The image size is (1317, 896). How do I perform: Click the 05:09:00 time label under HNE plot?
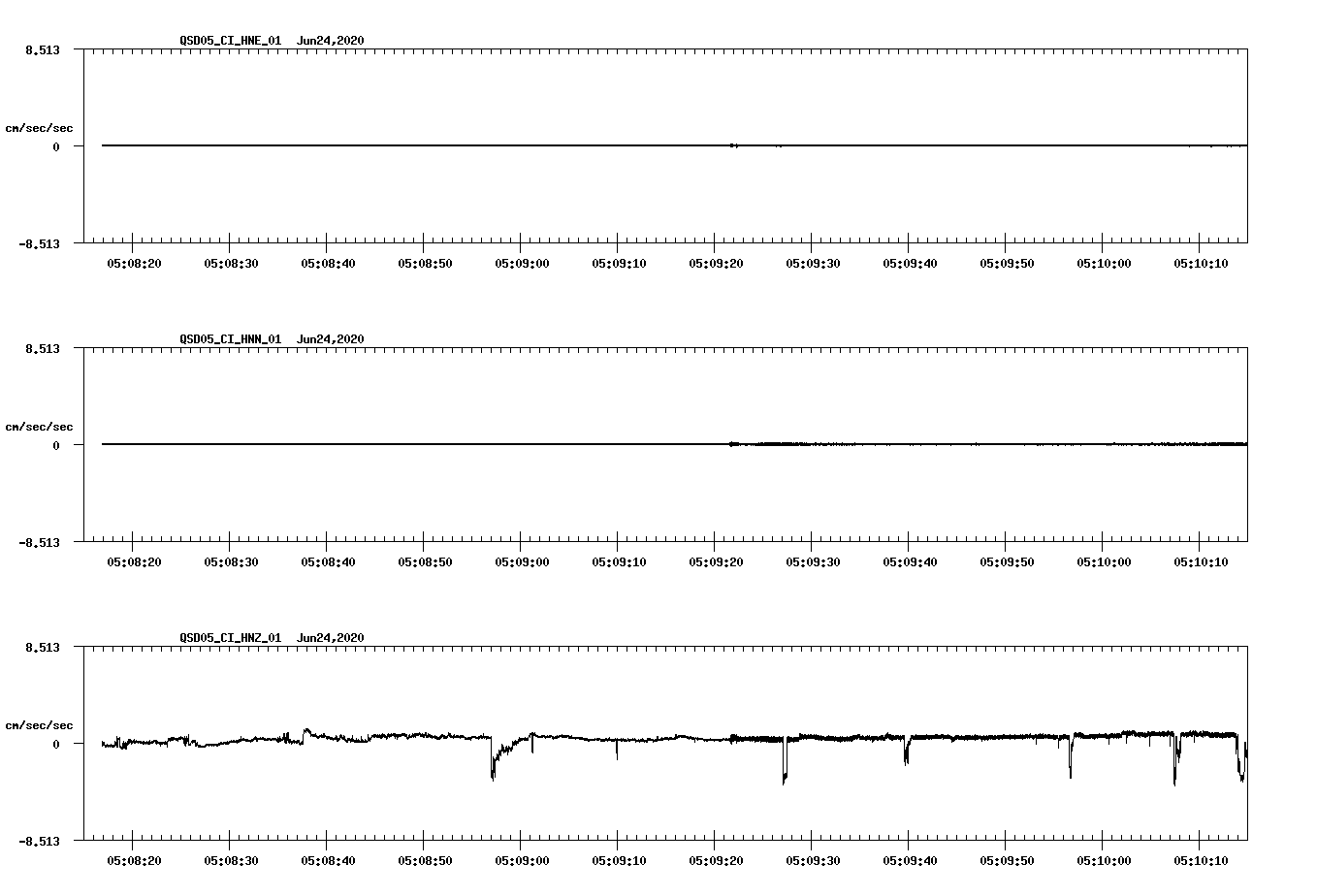(522, 263)
